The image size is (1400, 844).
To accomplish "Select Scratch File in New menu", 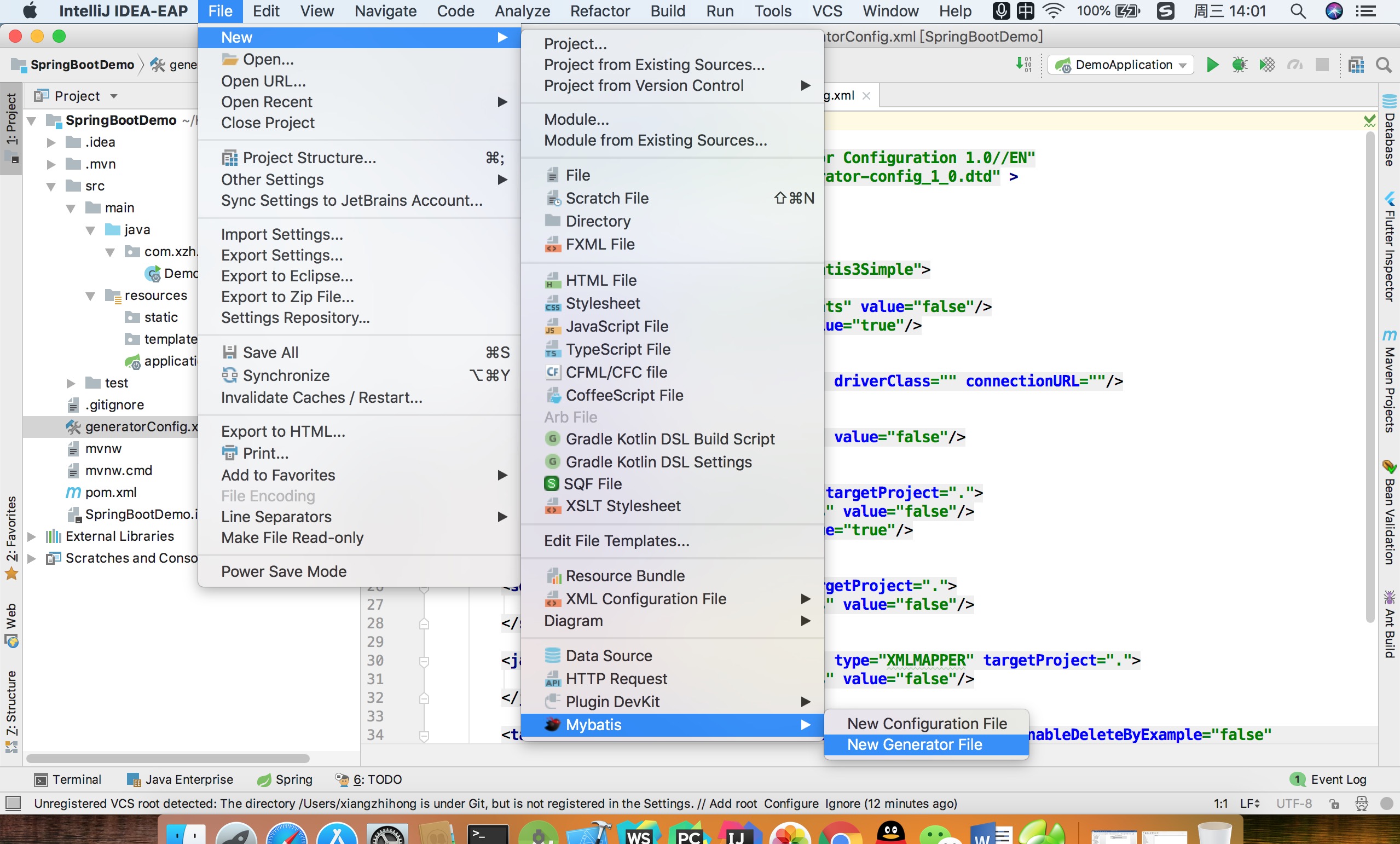I will coord(672,198).
